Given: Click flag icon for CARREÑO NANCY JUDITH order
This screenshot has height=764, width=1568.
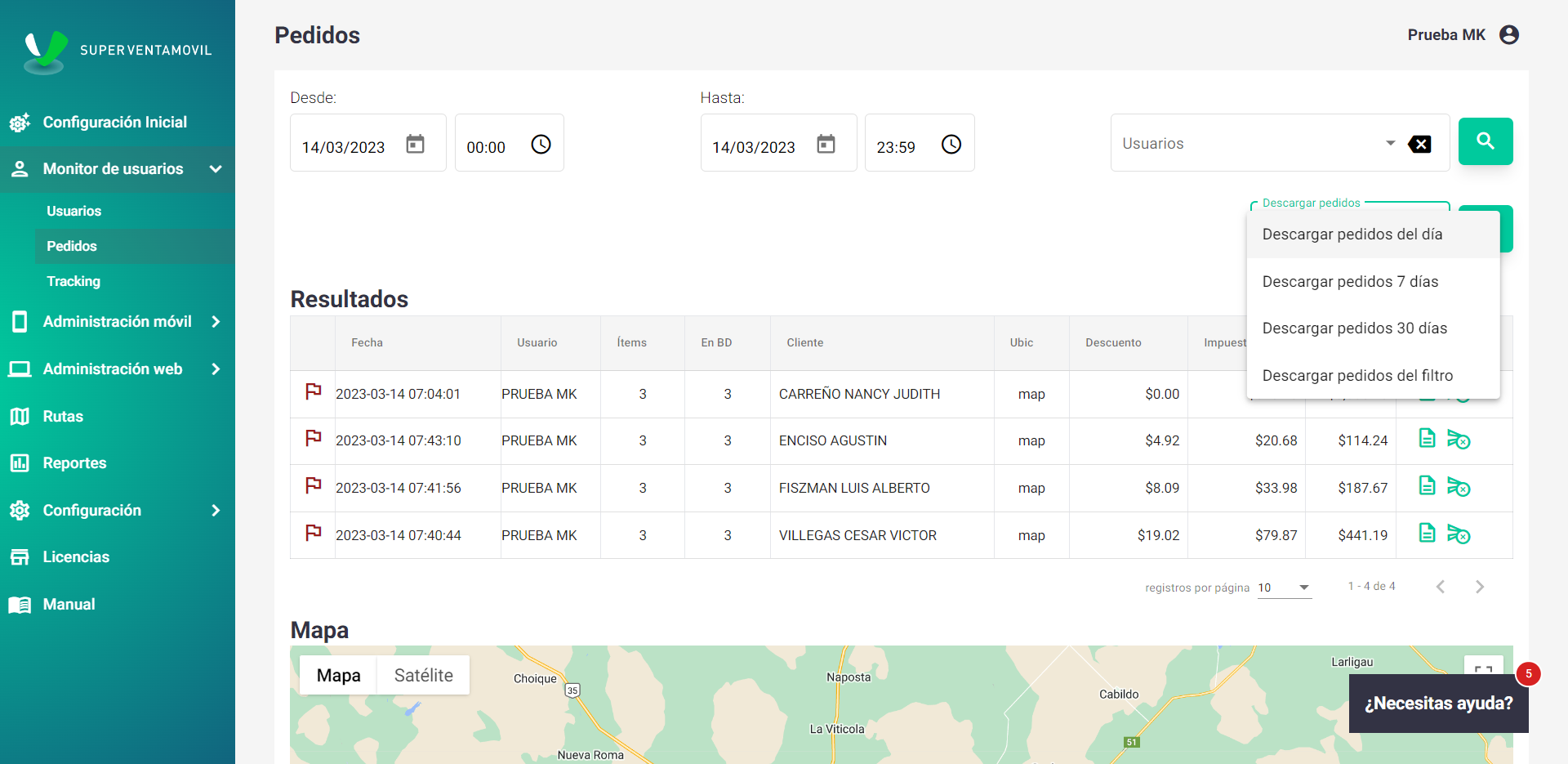Looking at the screenshot, I should pyautogui.click(x=313, y=391).
